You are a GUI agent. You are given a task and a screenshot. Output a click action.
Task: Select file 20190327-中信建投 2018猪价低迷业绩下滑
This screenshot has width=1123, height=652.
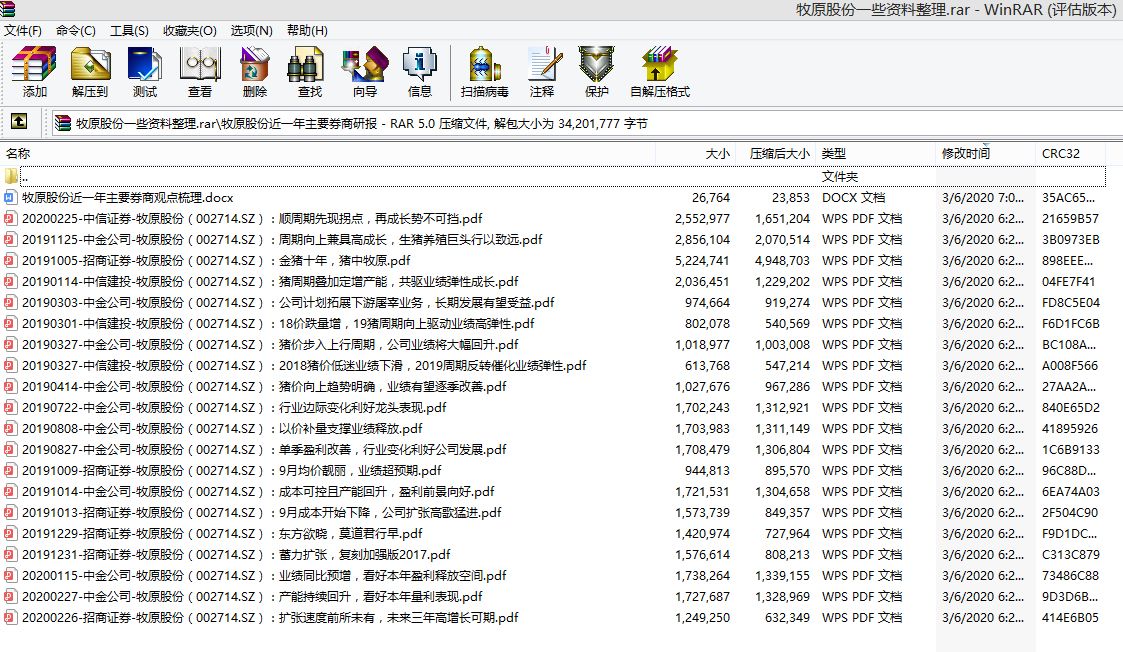[x=304, y=365]
